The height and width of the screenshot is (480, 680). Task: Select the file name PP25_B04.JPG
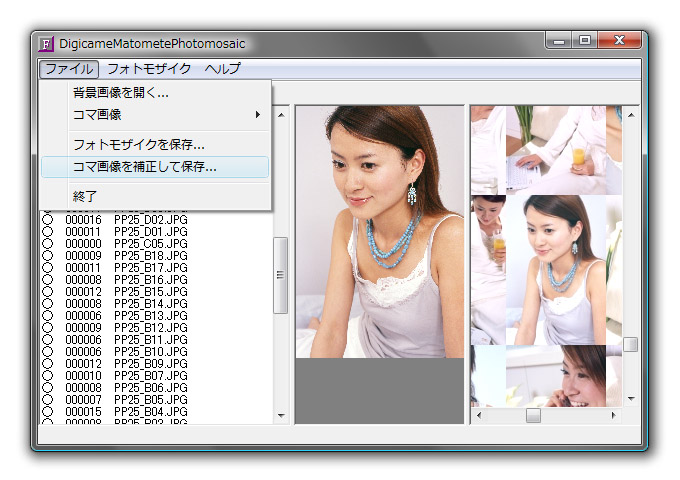click(x=151, y=411)
